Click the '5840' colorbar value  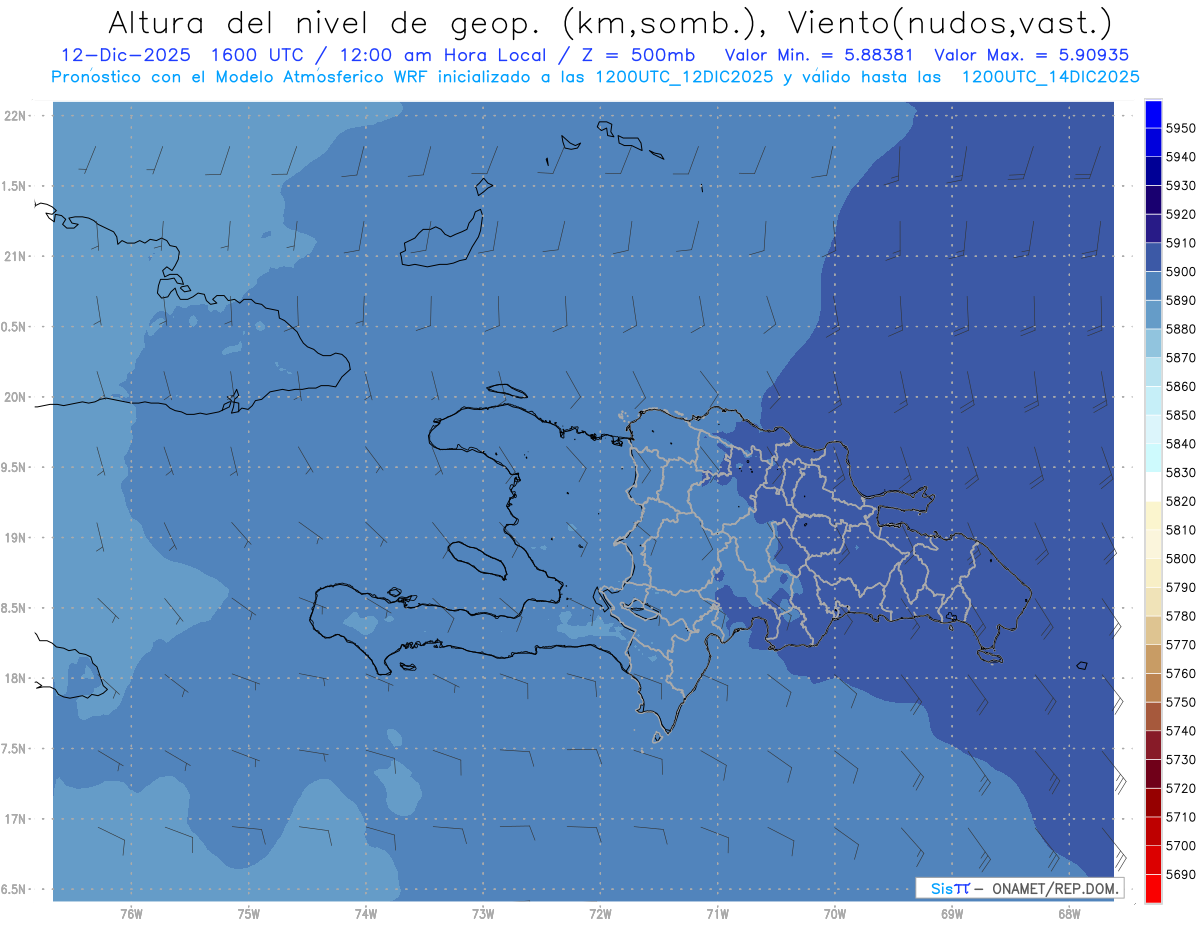(x=1181, y=444)
